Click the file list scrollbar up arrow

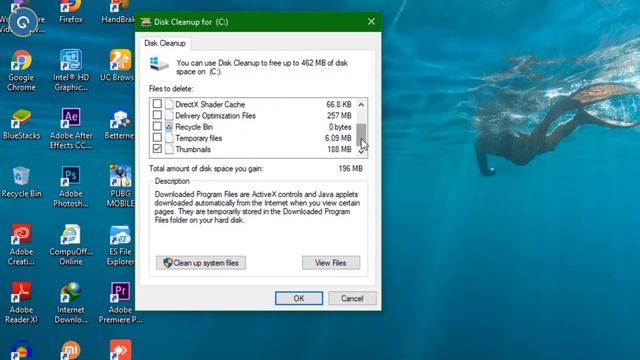[361, 104]
